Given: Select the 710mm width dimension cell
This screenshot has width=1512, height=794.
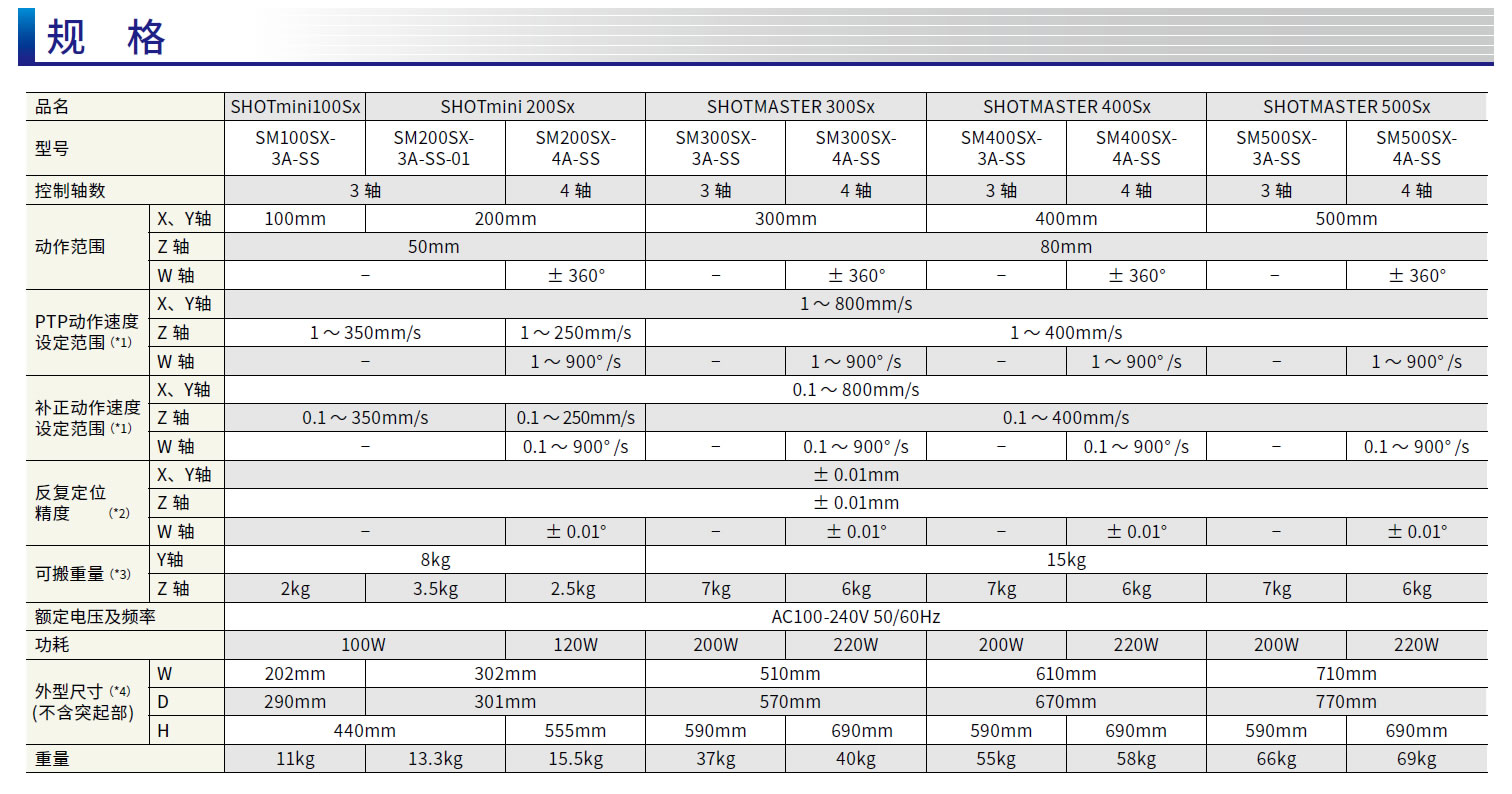Looking at the screenshot, I should 1346,674.
